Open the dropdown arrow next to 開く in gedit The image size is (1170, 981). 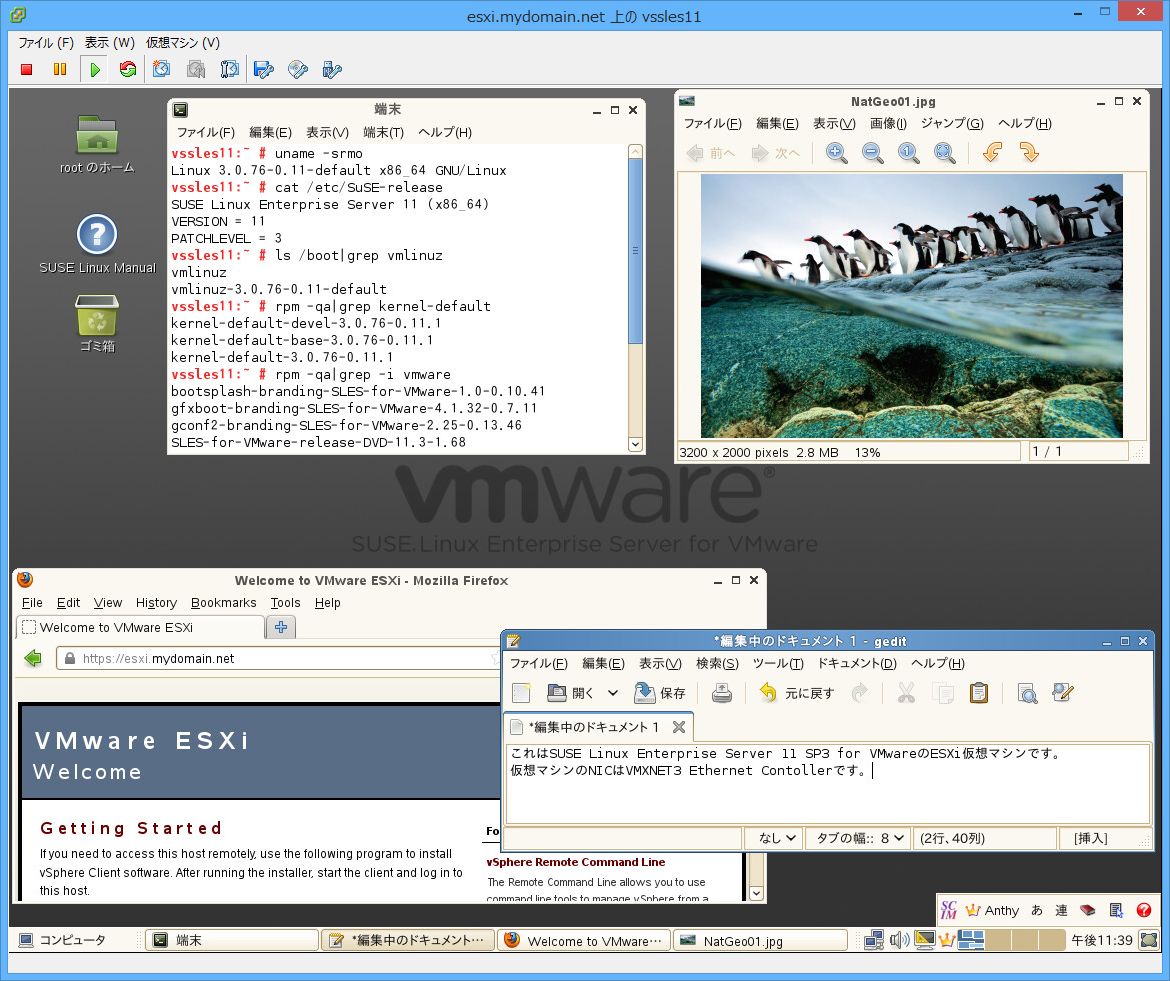coord(613,693)
